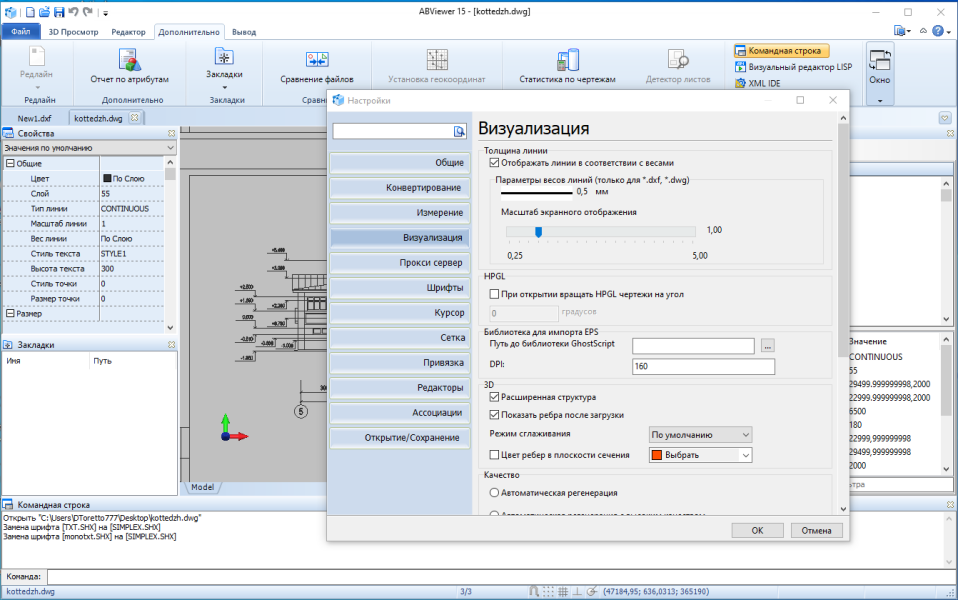Screen dimensions: 958x600
Task: Uncheck Отображать линии в соответствии с весами
Action: (x=494, y=163)
